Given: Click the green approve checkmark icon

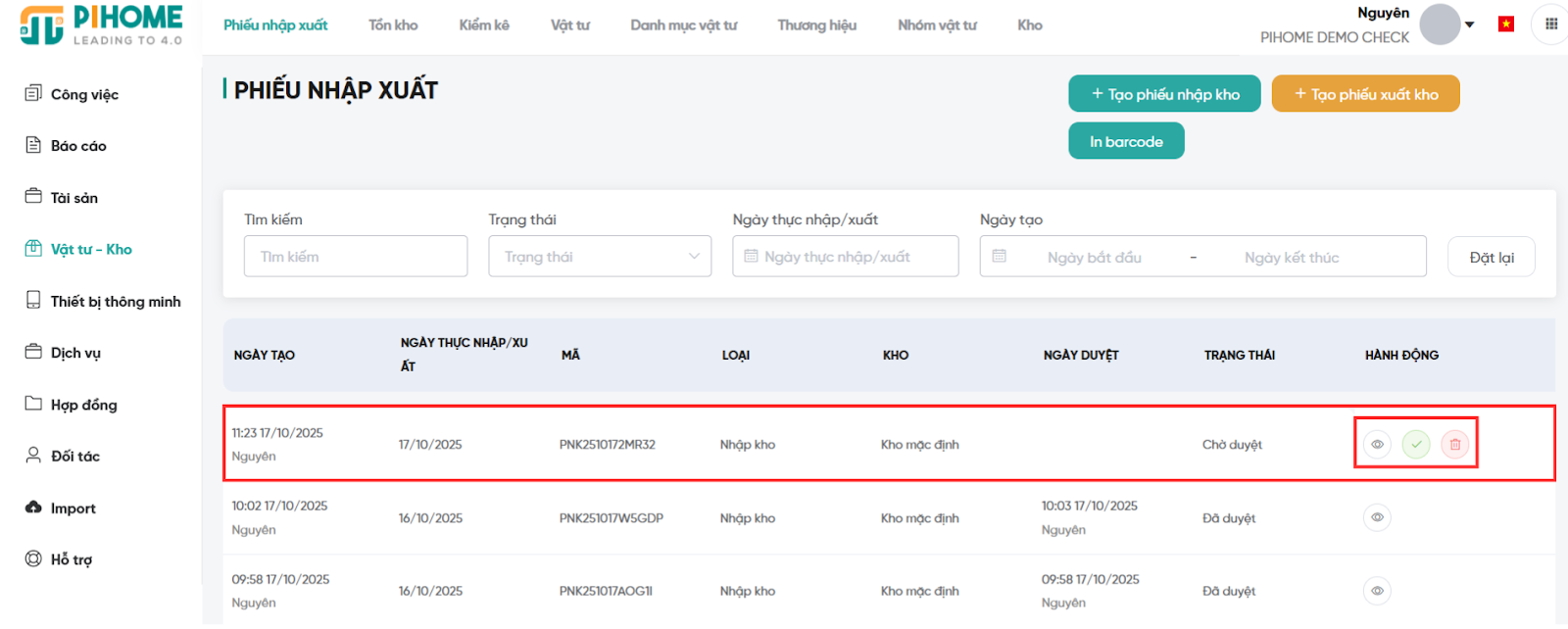Looking at the screenshot, I should click(1415, 445).
